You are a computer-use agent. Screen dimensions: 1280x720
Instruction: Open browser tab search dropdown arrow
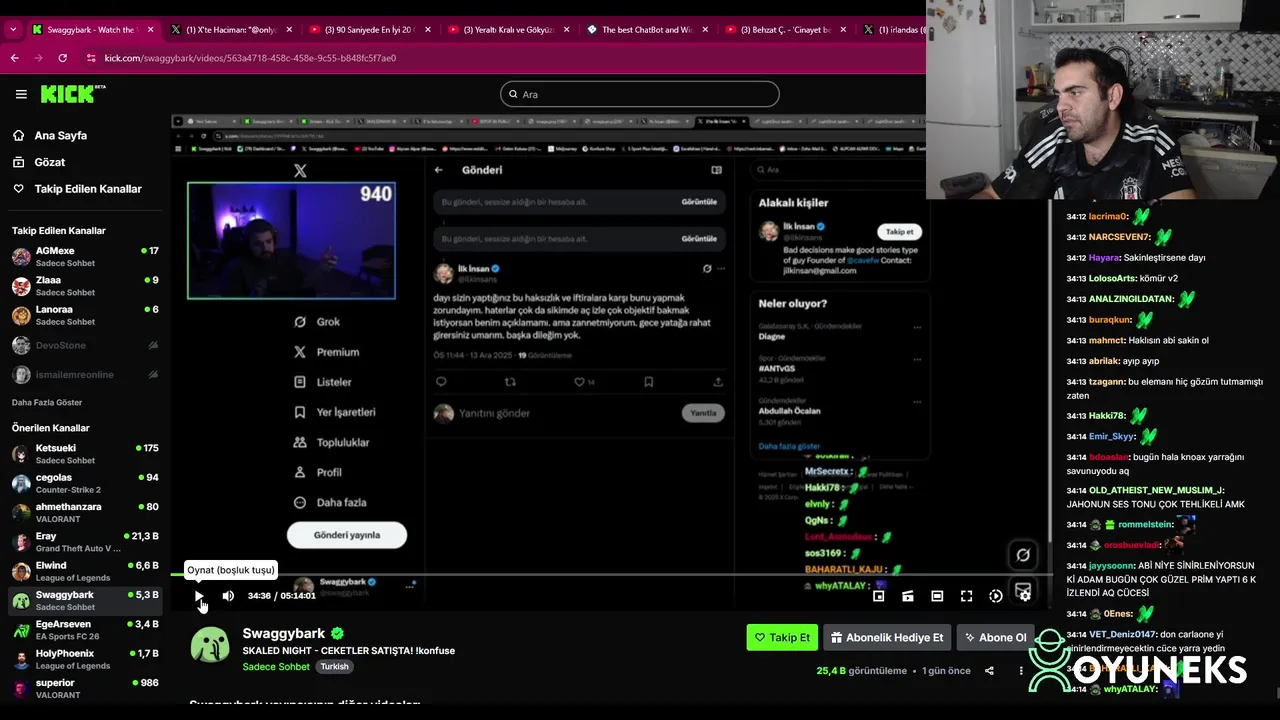pyautogui.click(x=13, y=30)
